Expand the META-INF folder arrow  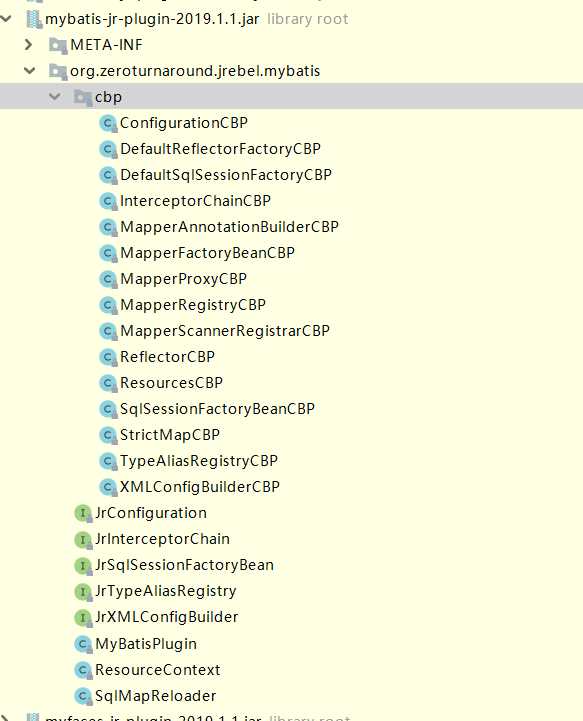(29, 45)
